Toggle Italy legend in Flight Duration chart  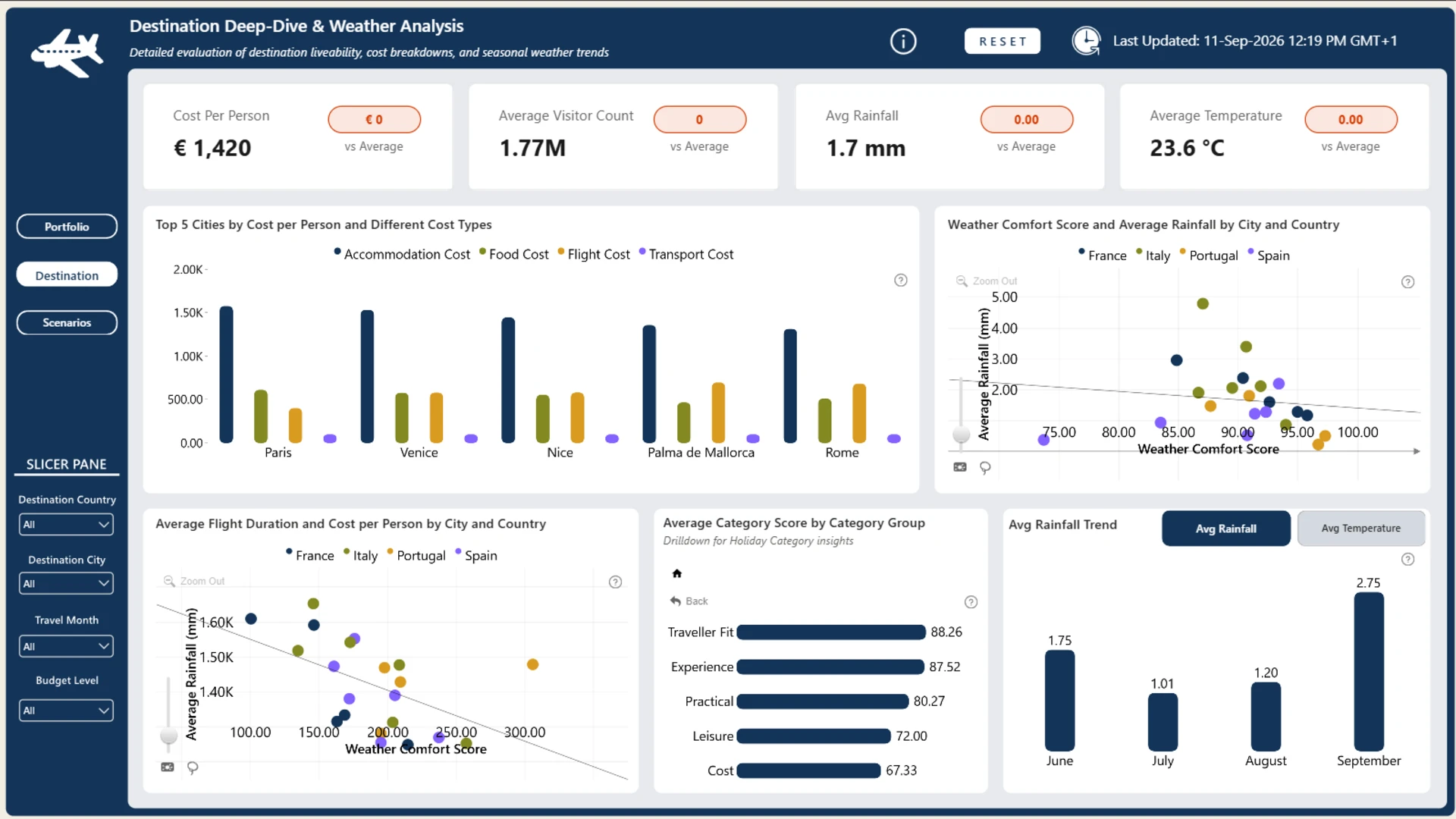click(x=361, y=556)
